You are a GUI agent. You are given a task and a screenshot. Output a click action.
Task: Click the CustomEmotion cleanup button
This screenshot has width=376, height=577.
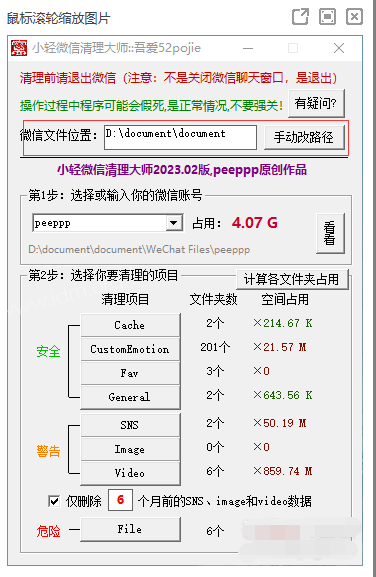(130, 349)
